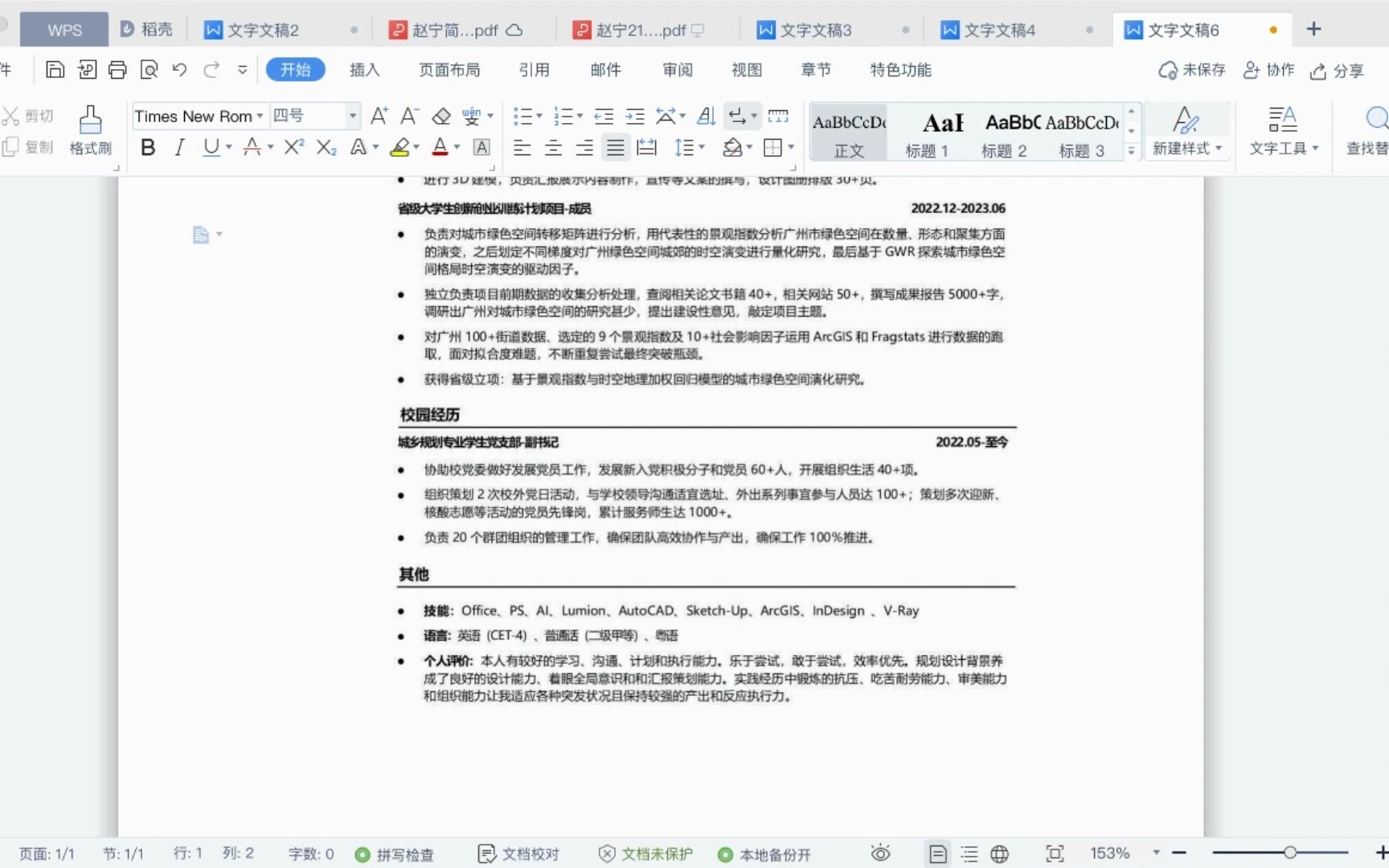This screenshot has width=1389, height=868.
Task: Click the superscript icon
Action: coord(293,147)
